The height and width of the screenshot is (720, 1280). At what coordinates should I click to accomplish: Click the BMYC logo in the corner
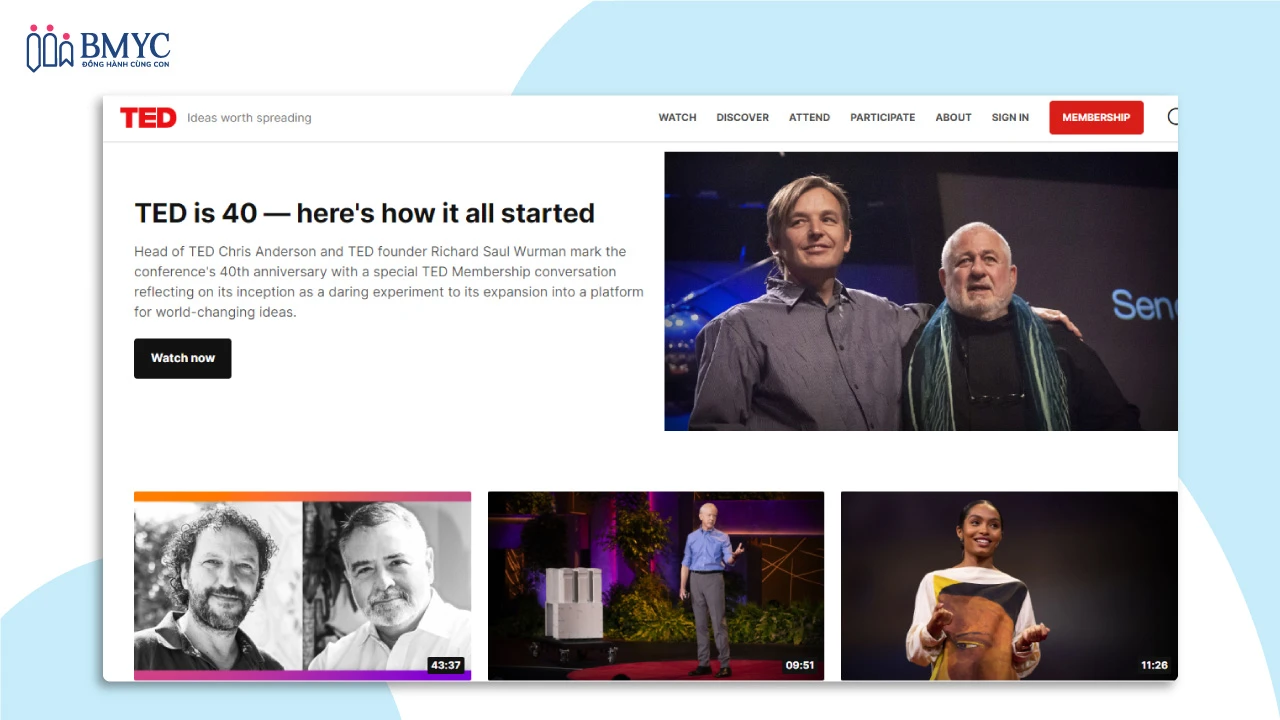click(98, 49)
